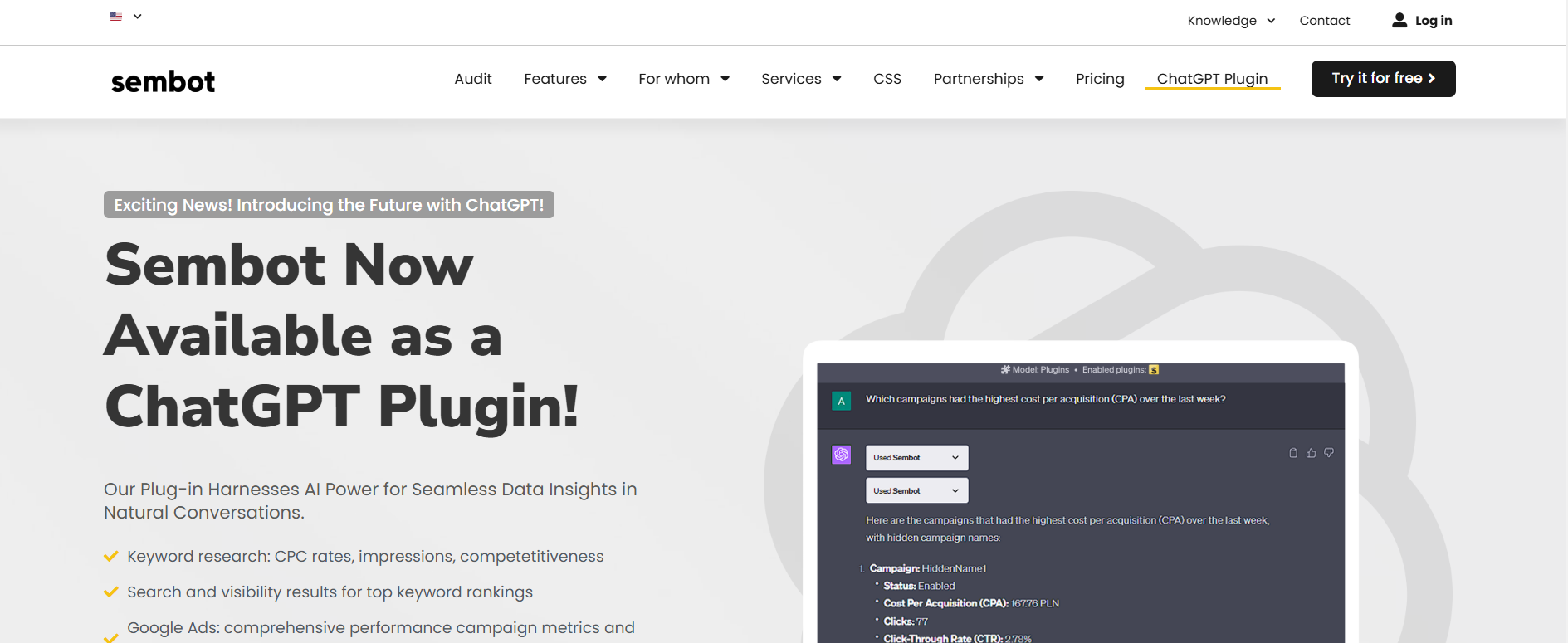1568x643 pixels.
Task: Click the user profile icon
Action: point(1399,21)
